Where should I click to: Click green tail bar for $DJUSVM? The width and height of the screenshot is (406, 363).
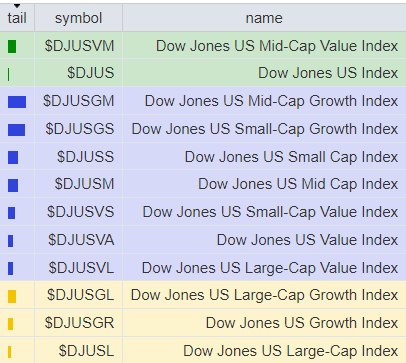pyautogui.click(x=12, y=46)
